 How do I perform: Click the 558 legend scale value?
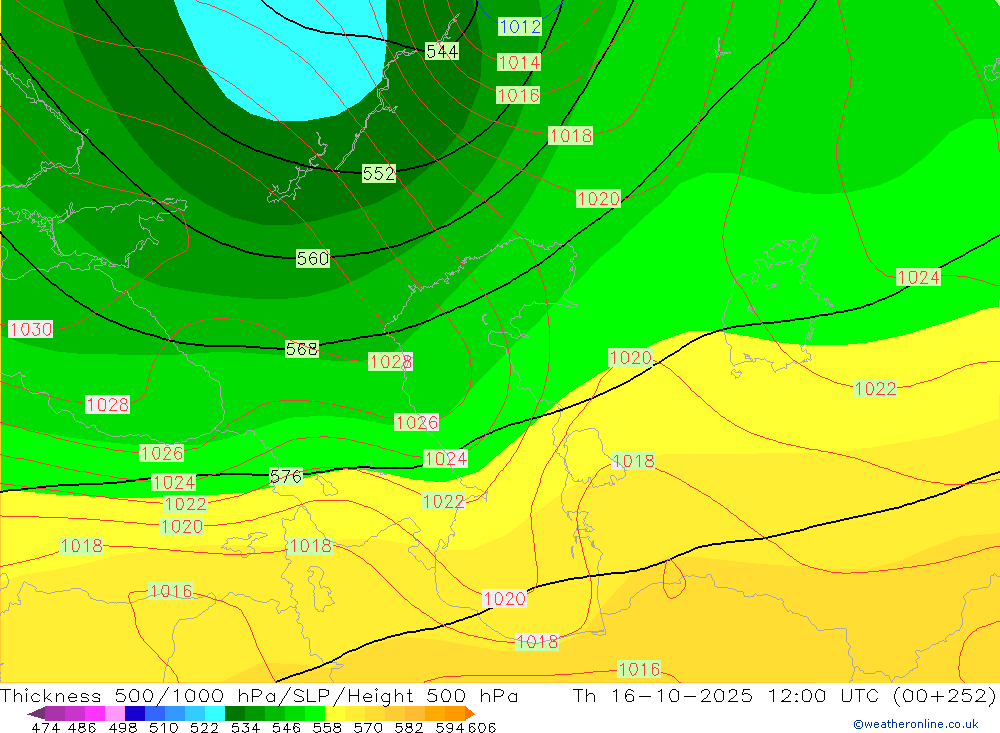327,727
